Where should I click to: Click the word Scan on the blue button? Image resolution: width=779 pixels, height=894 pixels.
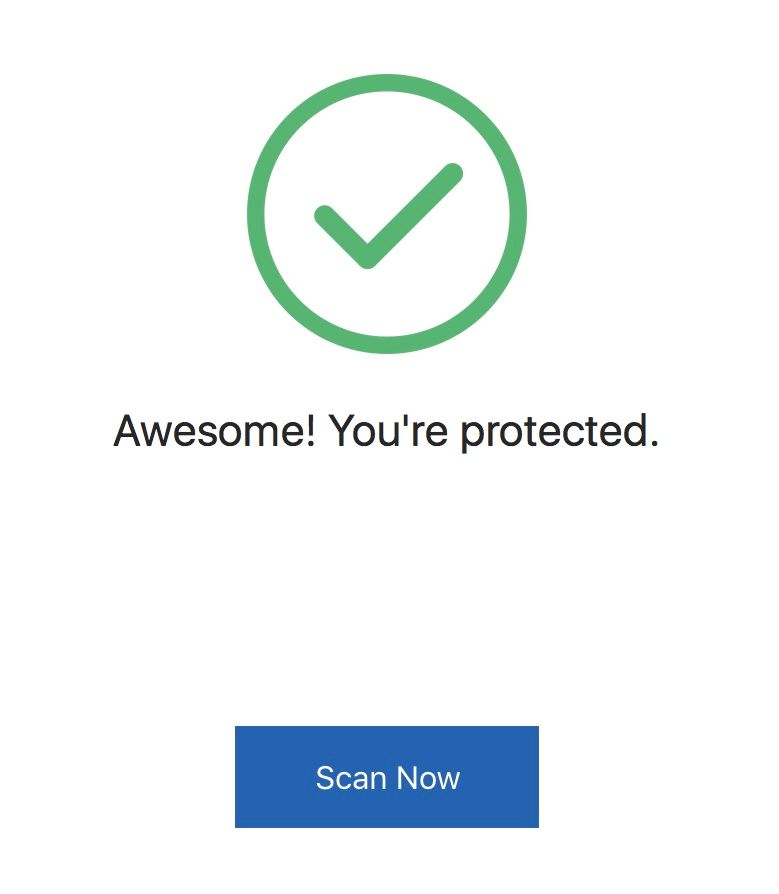click(x=351, y=778)
